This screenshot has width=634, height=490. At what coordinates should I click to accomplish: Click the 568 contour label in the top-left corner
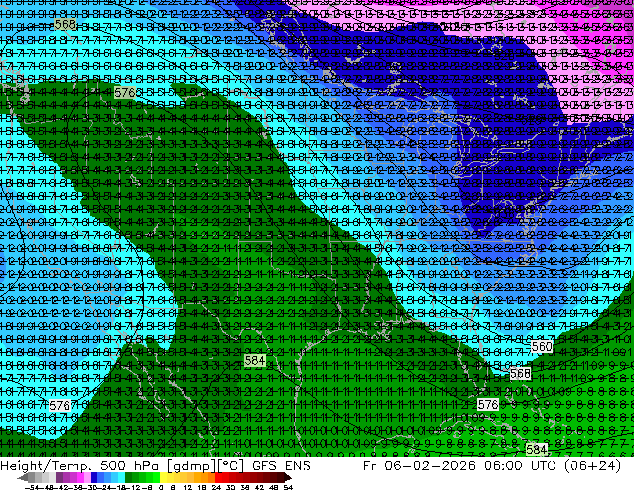tap(65, 24)
